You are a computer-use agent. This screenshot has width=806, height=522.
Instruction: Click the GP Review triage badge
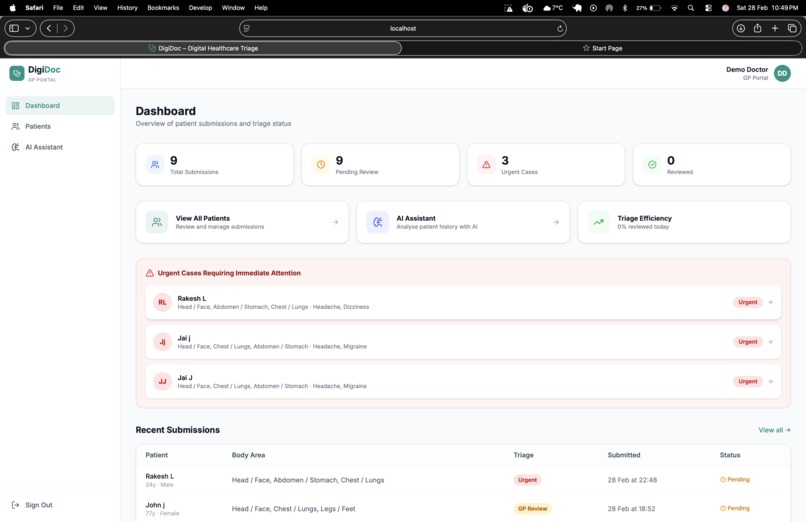(532, 509)
